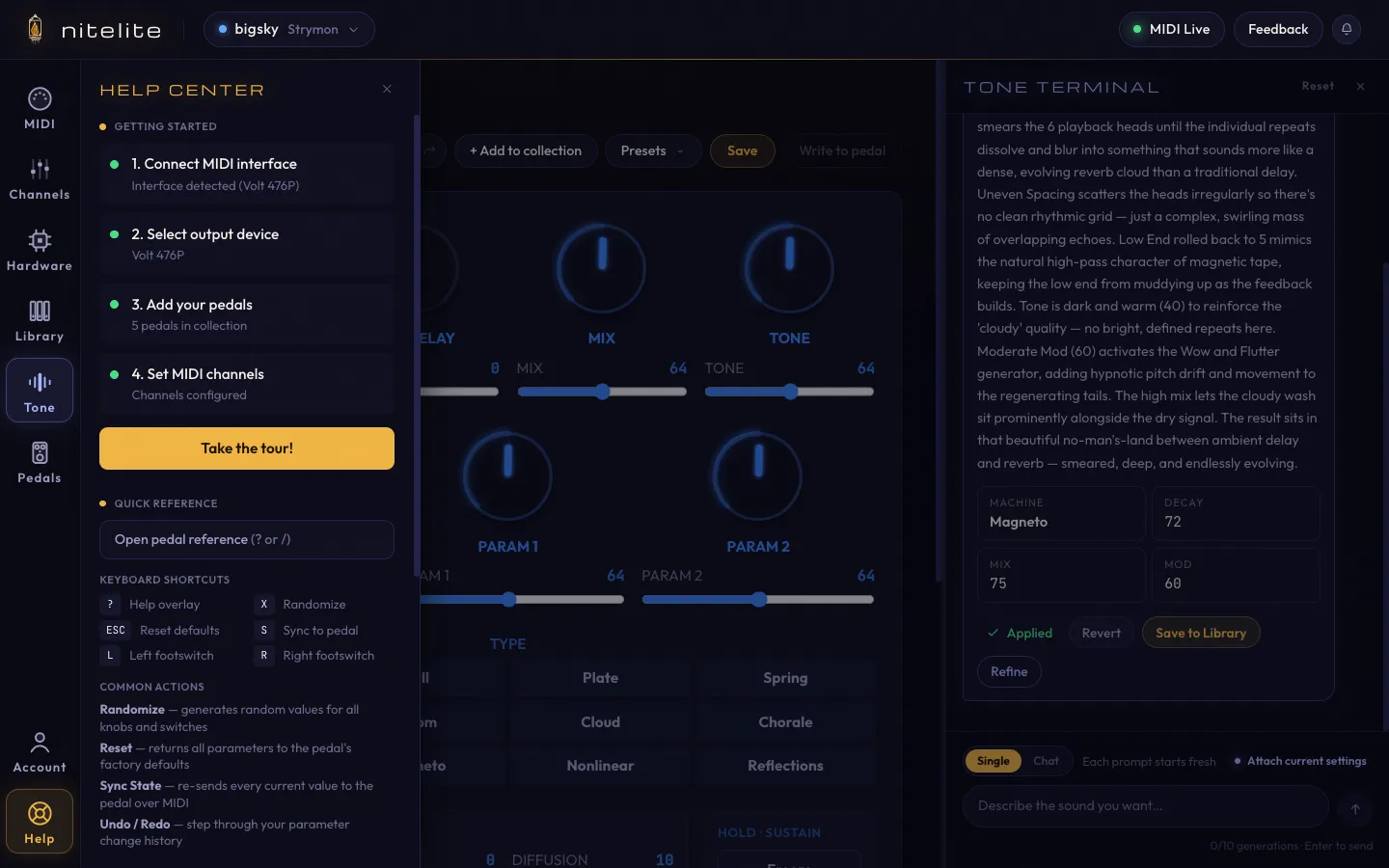Open step 1 Connect MIDI interface
This screenshot has height=868, width=1389.
(x=247, y=175)
